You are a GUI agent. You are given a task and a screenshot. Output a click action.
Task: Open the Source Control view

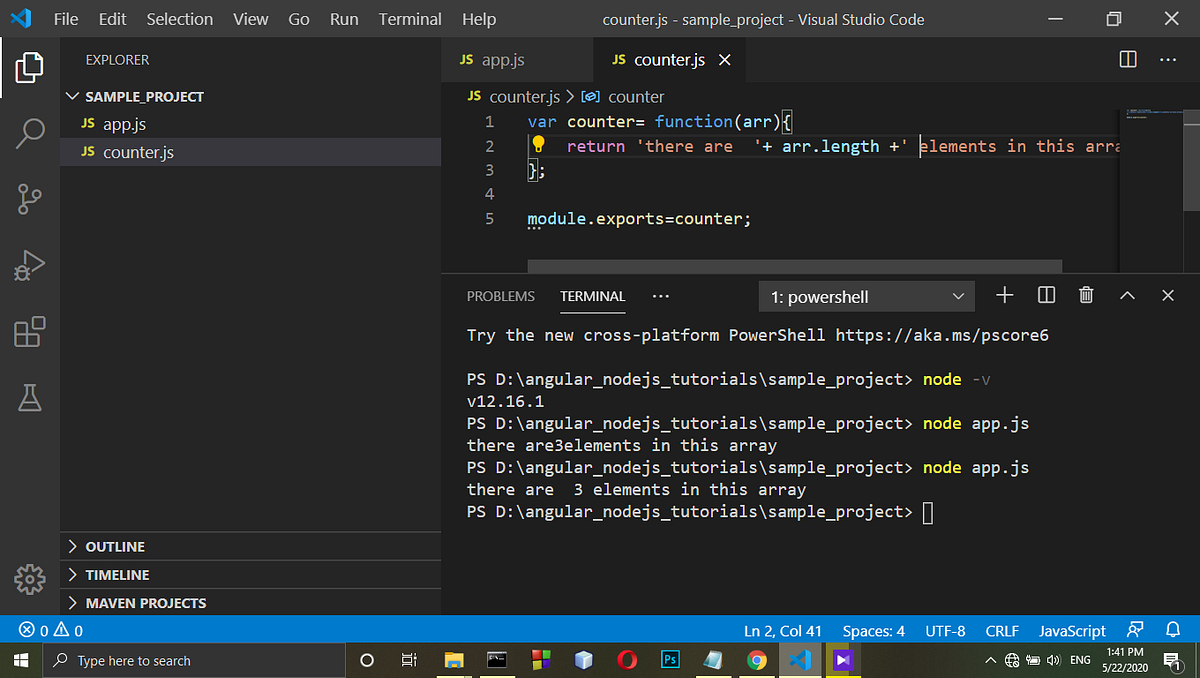pyautogui.click(x=29, y=198)
